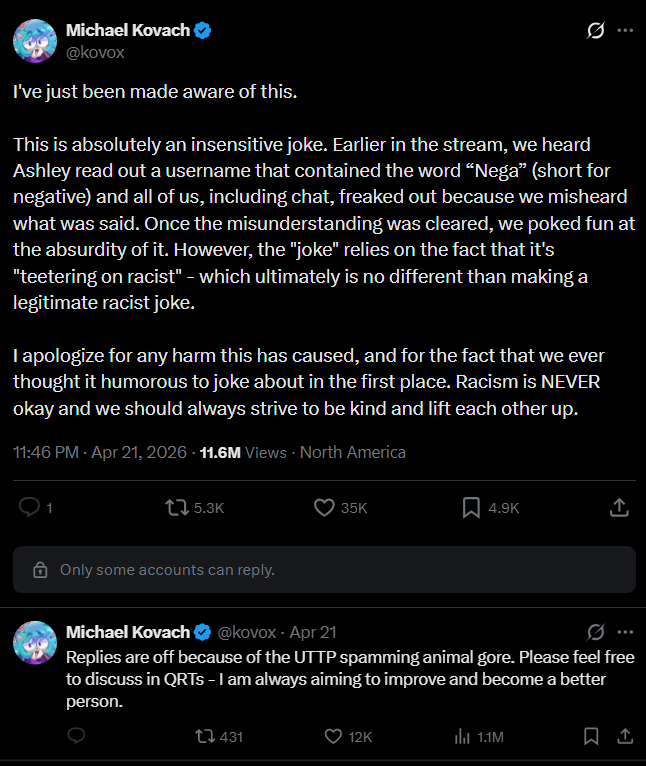Open the reply's three-dot More menu
Screen dimensions: 646x766
click(625, 632)
